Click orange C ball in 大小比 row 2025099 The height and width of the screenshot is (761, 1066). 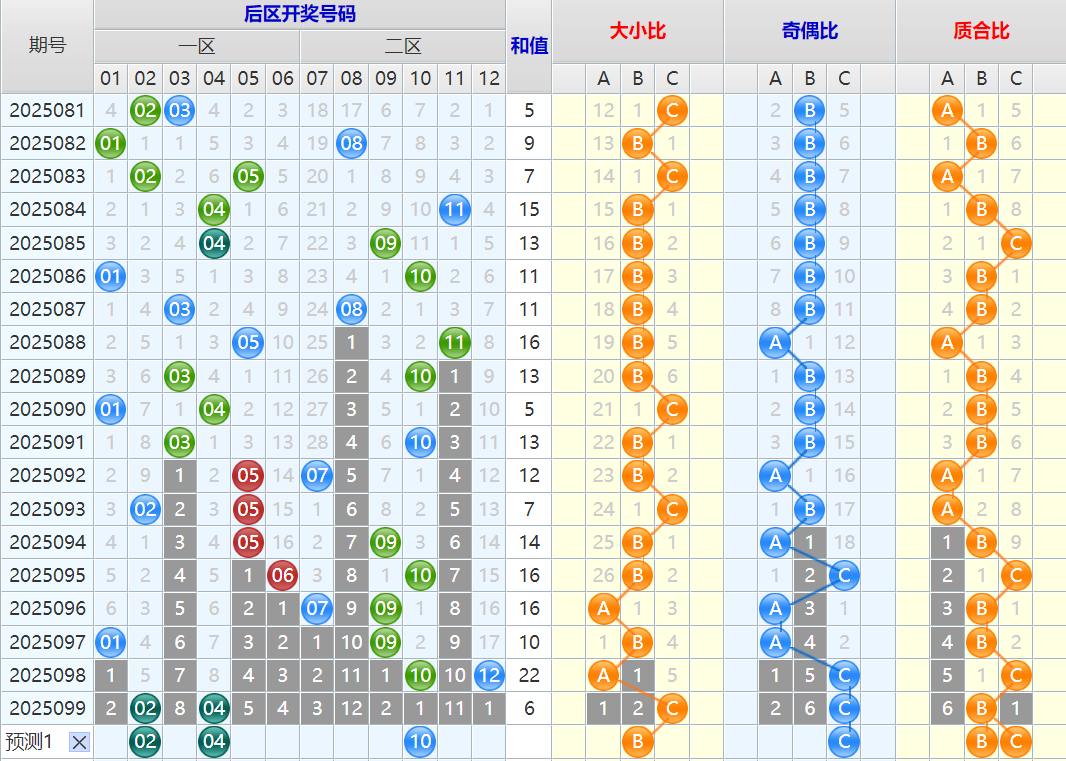click(x=672, y=709)
